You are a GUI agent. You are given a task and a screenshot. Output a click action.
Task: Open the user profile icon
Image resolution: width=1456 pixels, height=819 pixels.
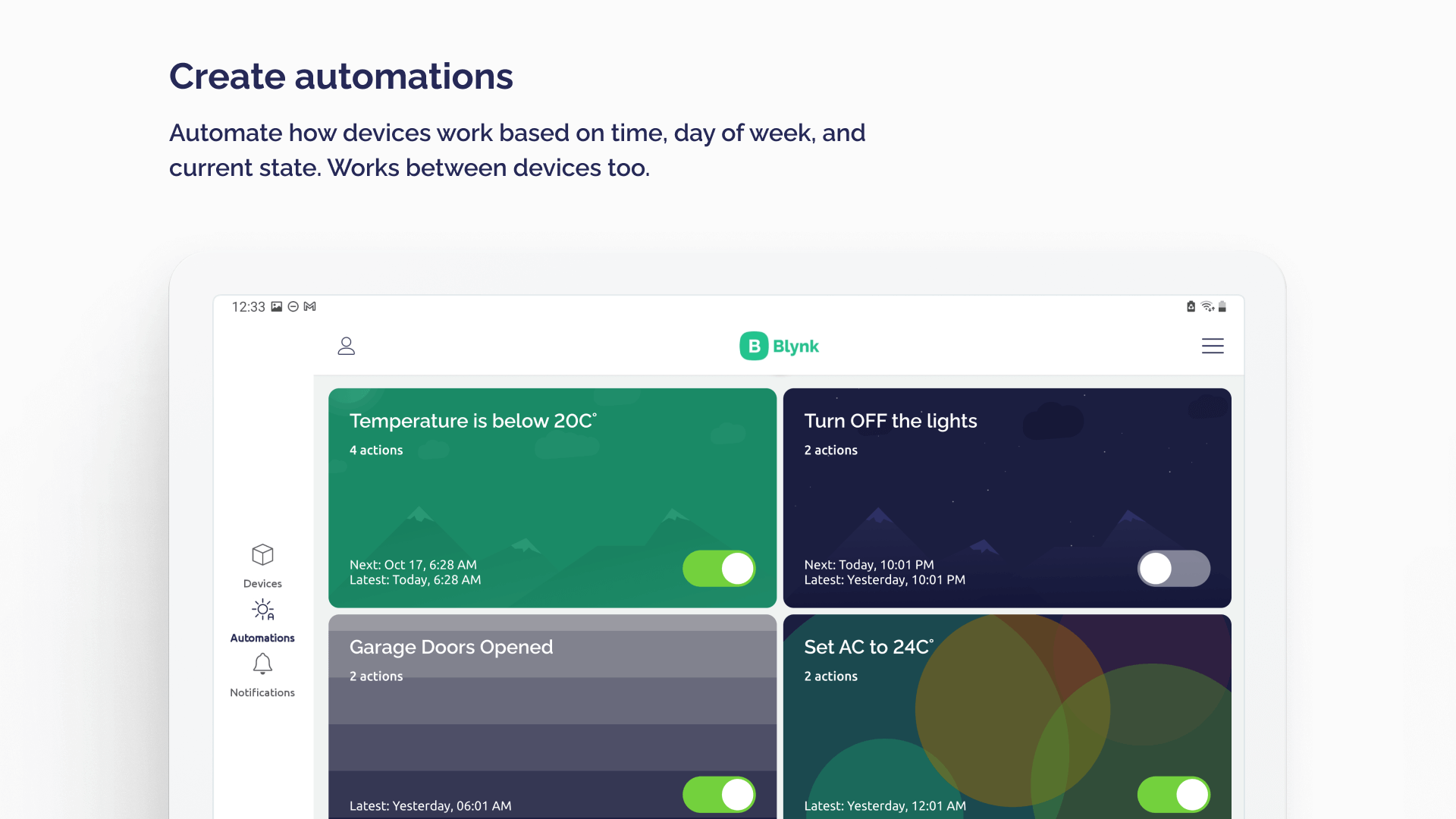pyautogui.click(x=346, y=346)
